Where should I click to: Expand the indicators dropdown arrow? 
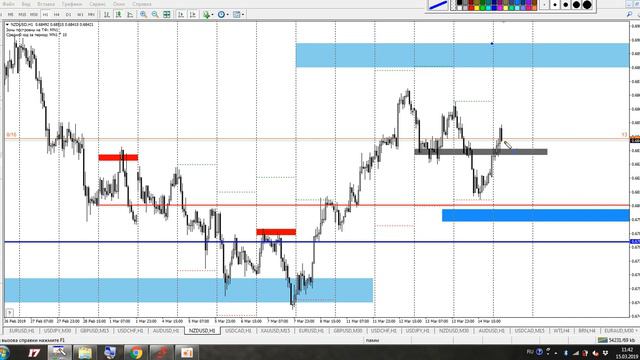213,15
